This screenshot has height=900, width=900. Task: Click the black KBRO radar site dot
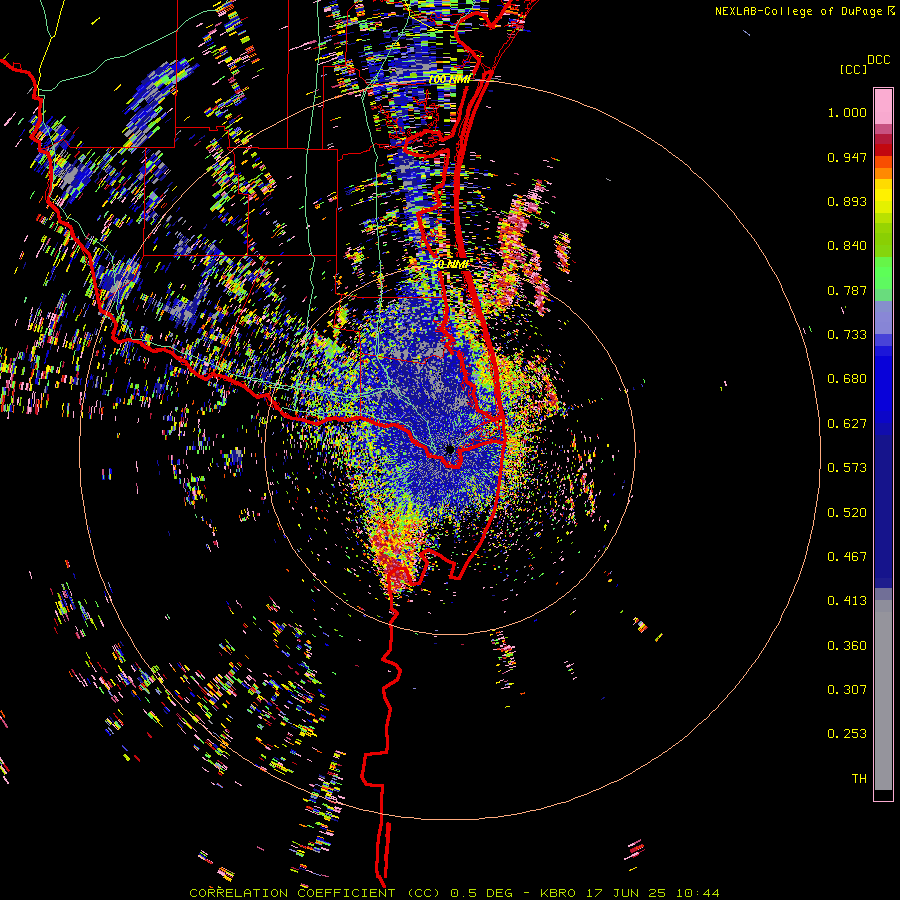pyautogui.click(x=450, y=449)
